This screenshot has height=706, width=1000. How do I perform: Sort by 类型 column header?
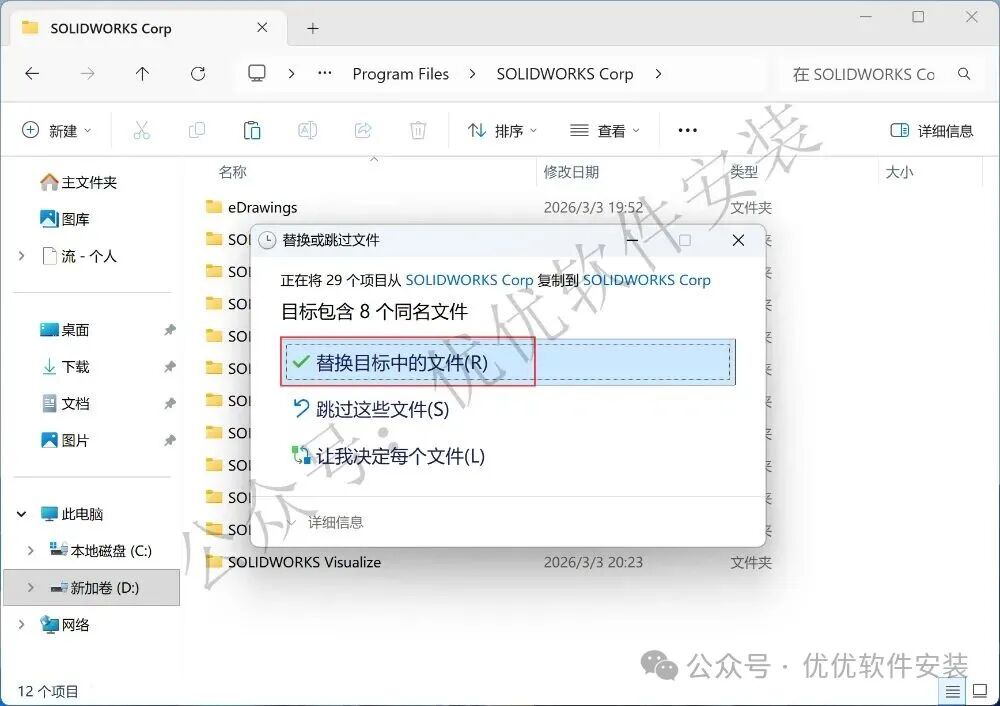(744, 172)
